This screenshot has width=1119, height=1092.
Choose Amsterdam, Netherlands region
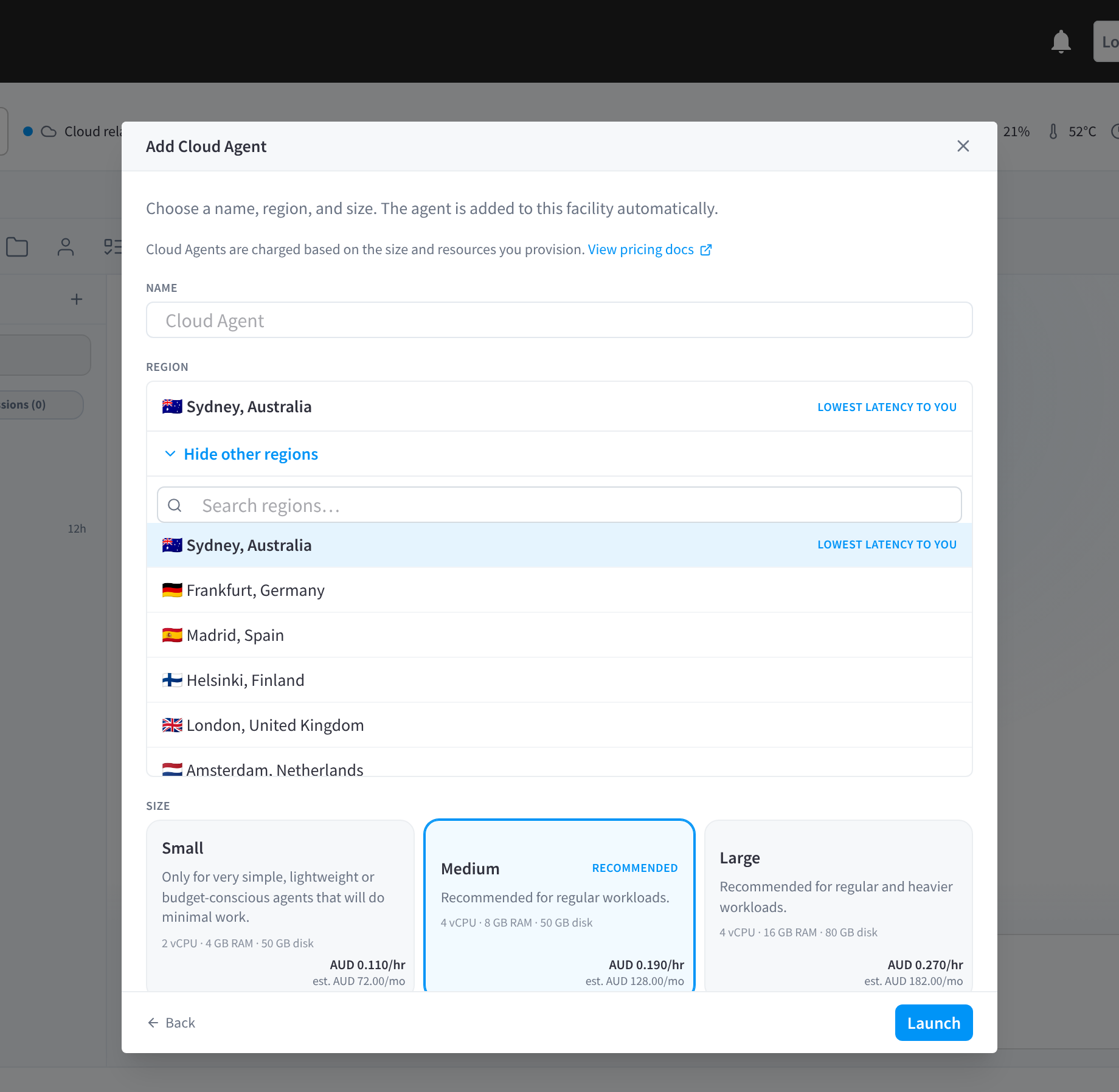[559, 762]
